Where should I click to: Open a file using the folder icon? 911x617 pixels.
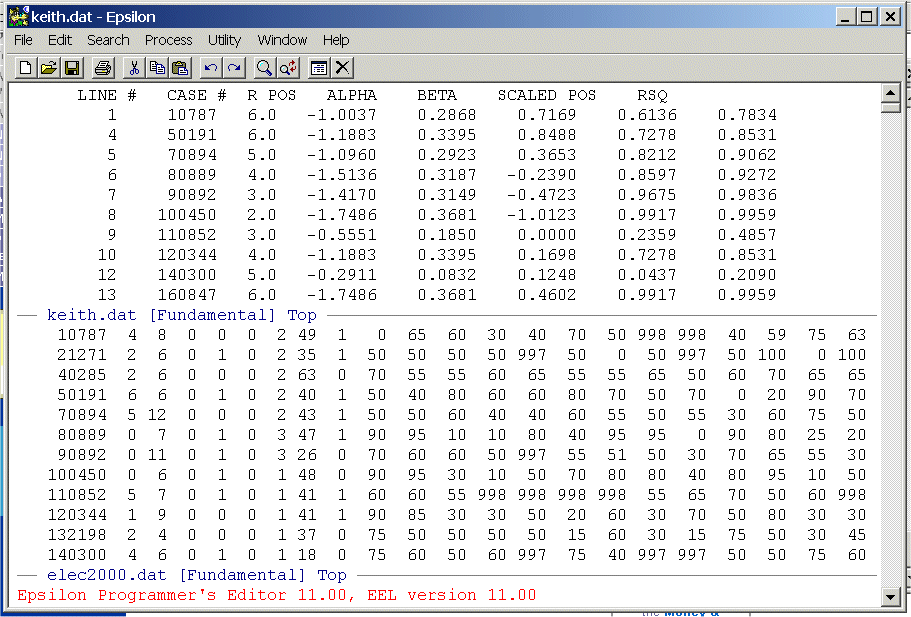point(49,68)
